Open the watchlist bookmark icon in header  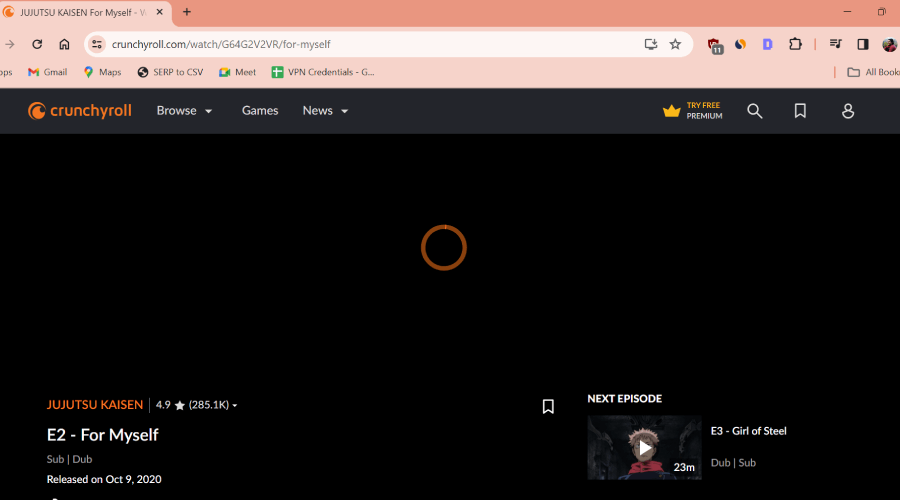click(x=800, y=111)
